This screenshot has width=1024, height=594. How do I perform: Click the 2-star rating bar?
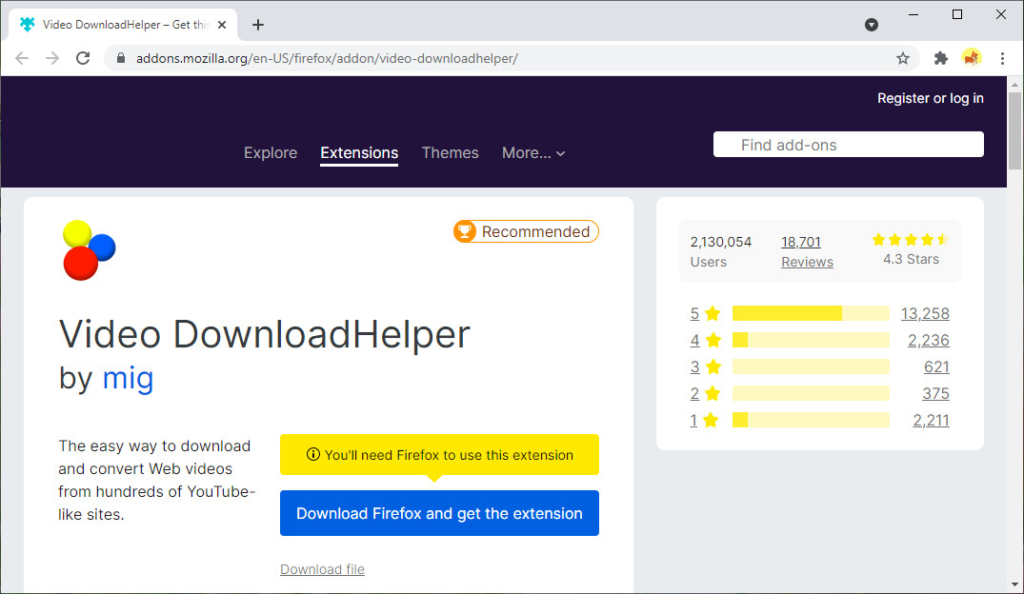(810, 394)
